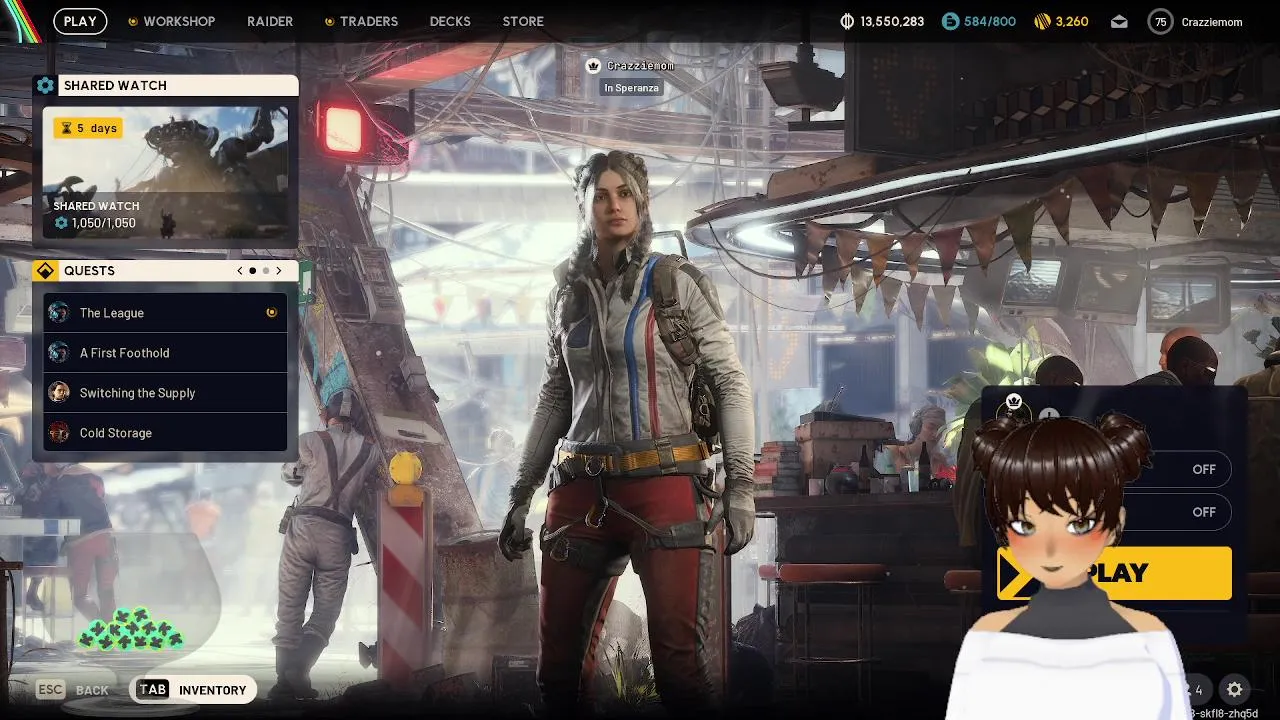Open the WORKSHOP tab

[178, 21]
